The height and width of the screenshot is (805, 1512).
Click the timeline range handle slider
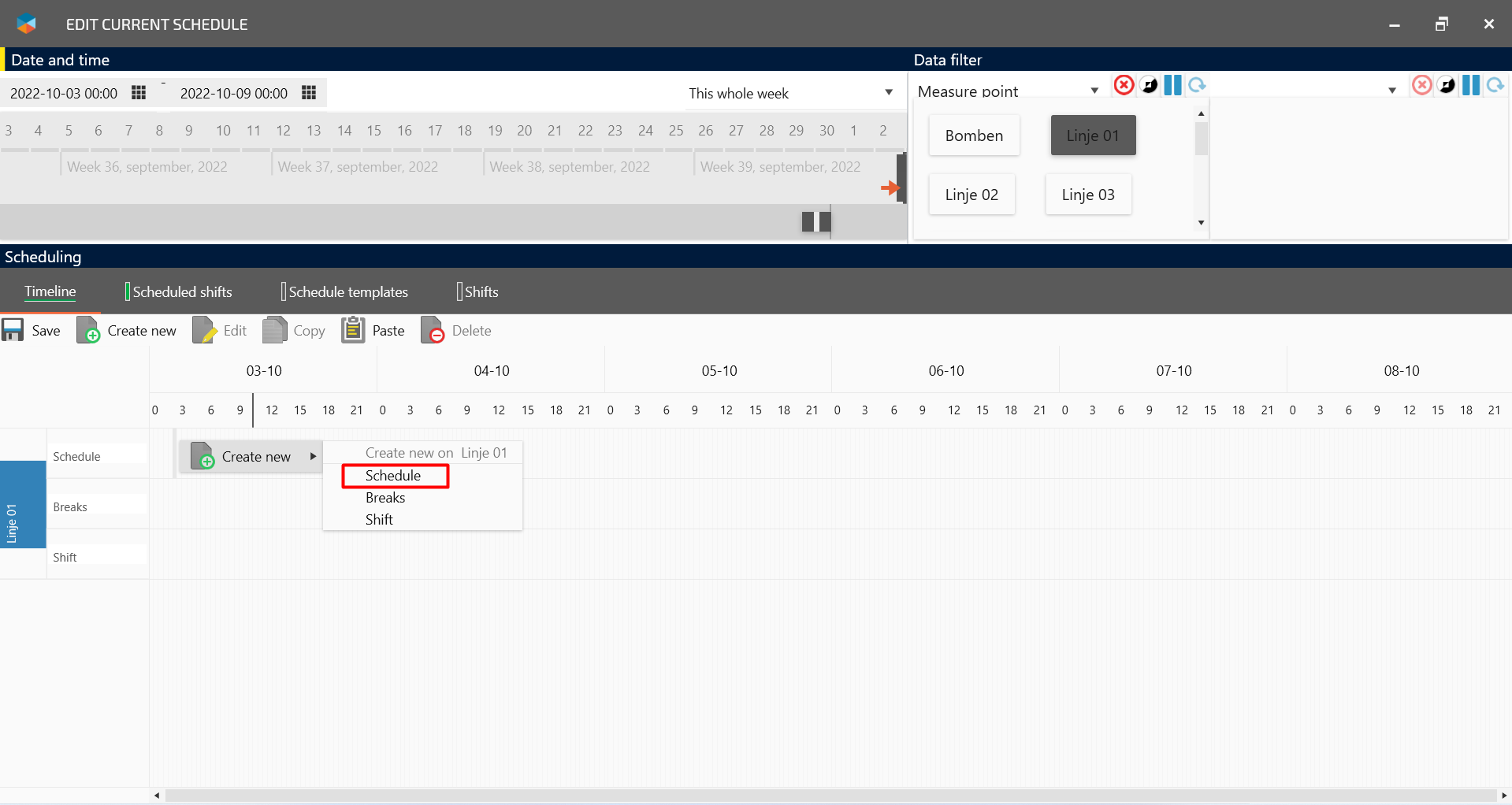coord(816,222)
